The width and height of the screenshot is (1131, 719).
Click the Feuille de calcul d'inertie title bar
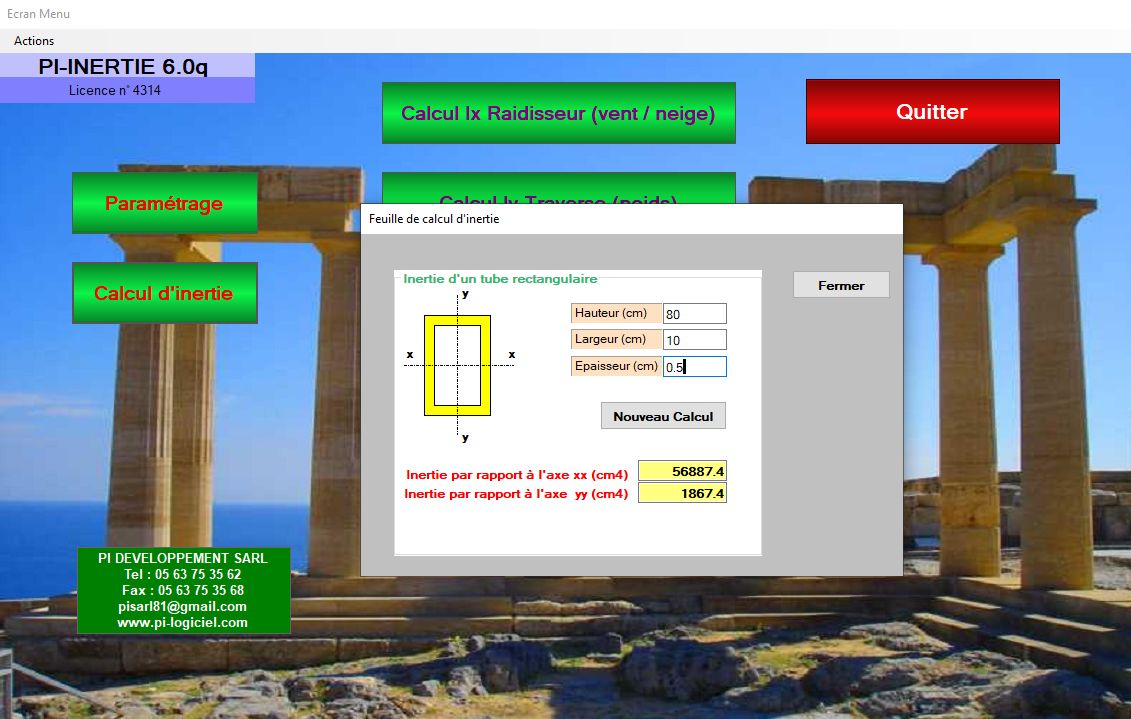click(630, 219)
